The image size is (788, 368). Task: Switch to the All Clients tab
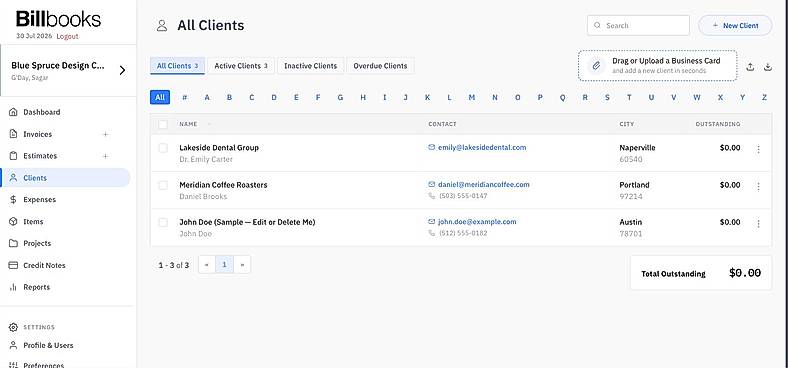click(177, 66)
